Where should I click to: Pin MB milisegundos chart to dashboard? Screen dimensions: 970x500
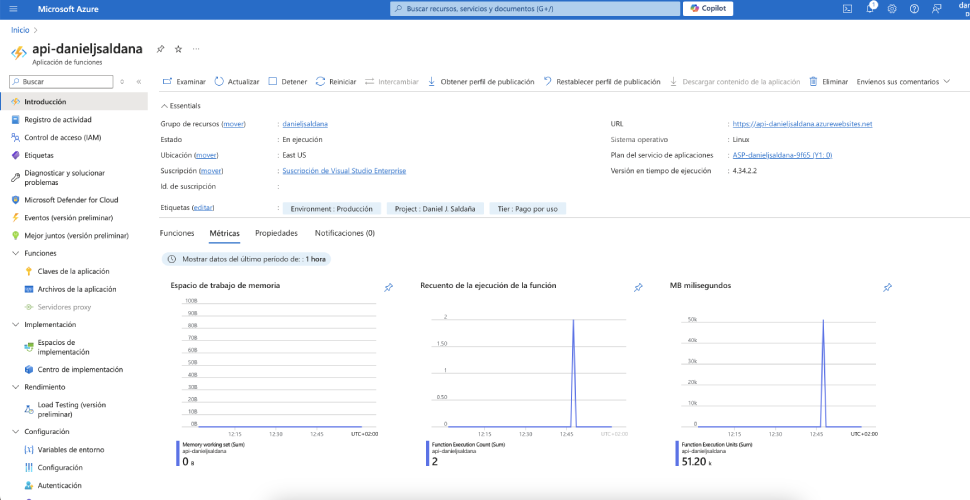887,288
